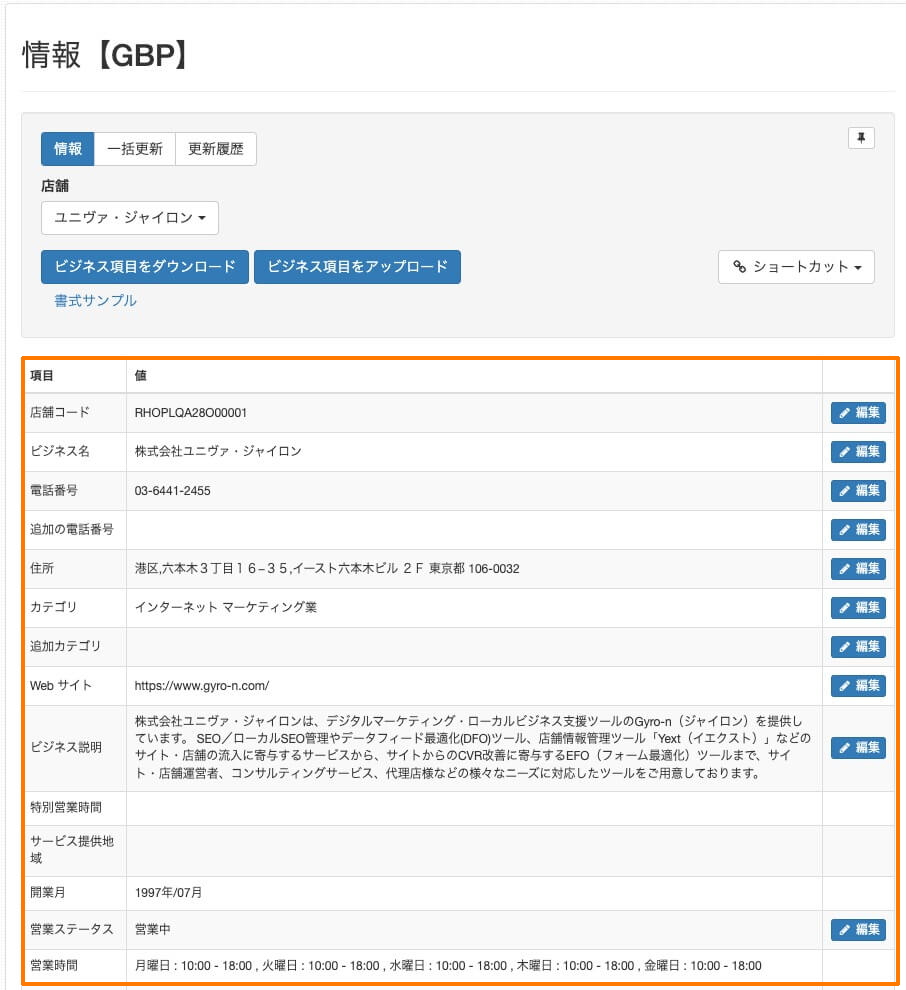Edit the Web サイト URL
This screenshot has width=906, height=990.
point(858,686)
